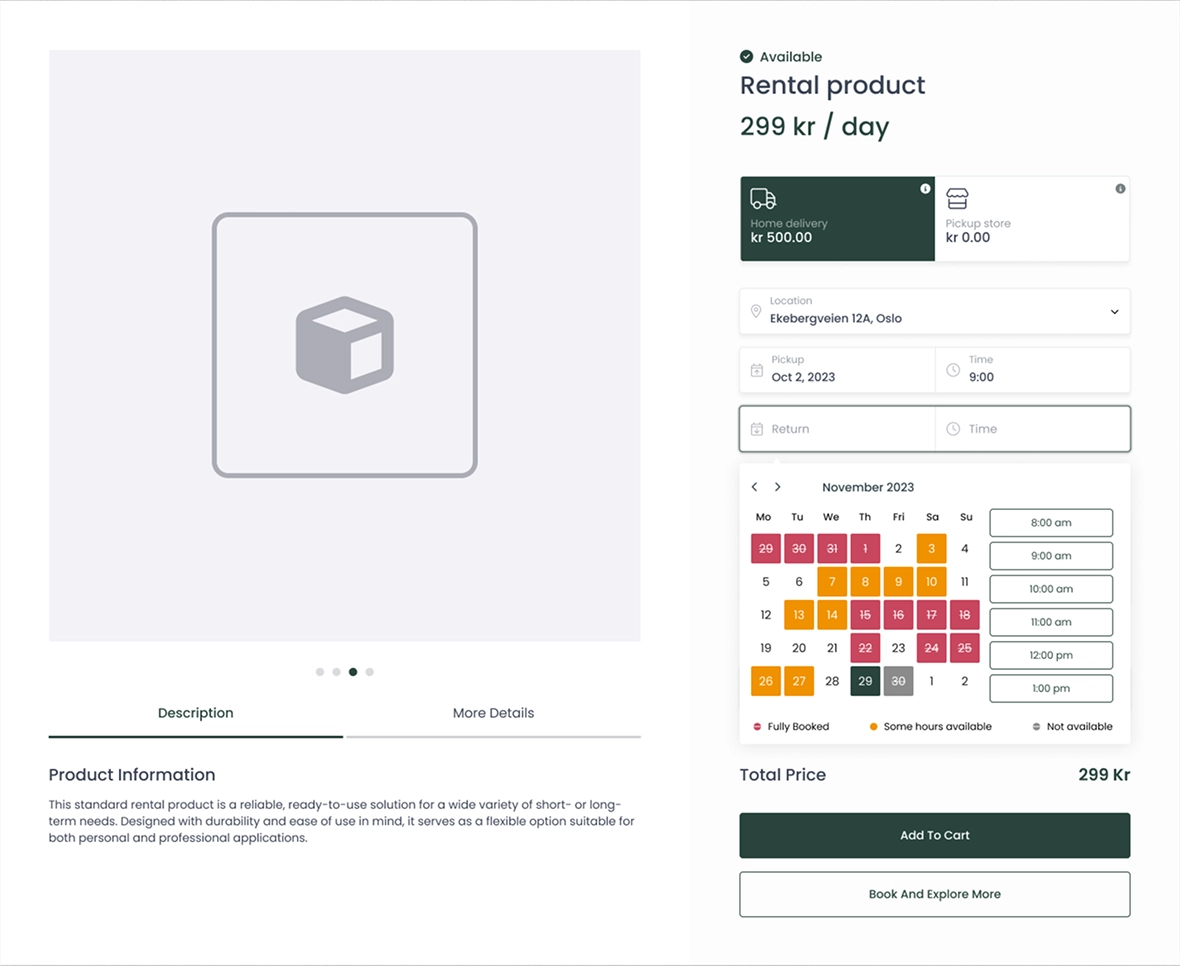Viewport: 1180px width, 966px height.
Task: Click the green Available checkmark icon
Action: pyautogui.click(x=746, y=56)
